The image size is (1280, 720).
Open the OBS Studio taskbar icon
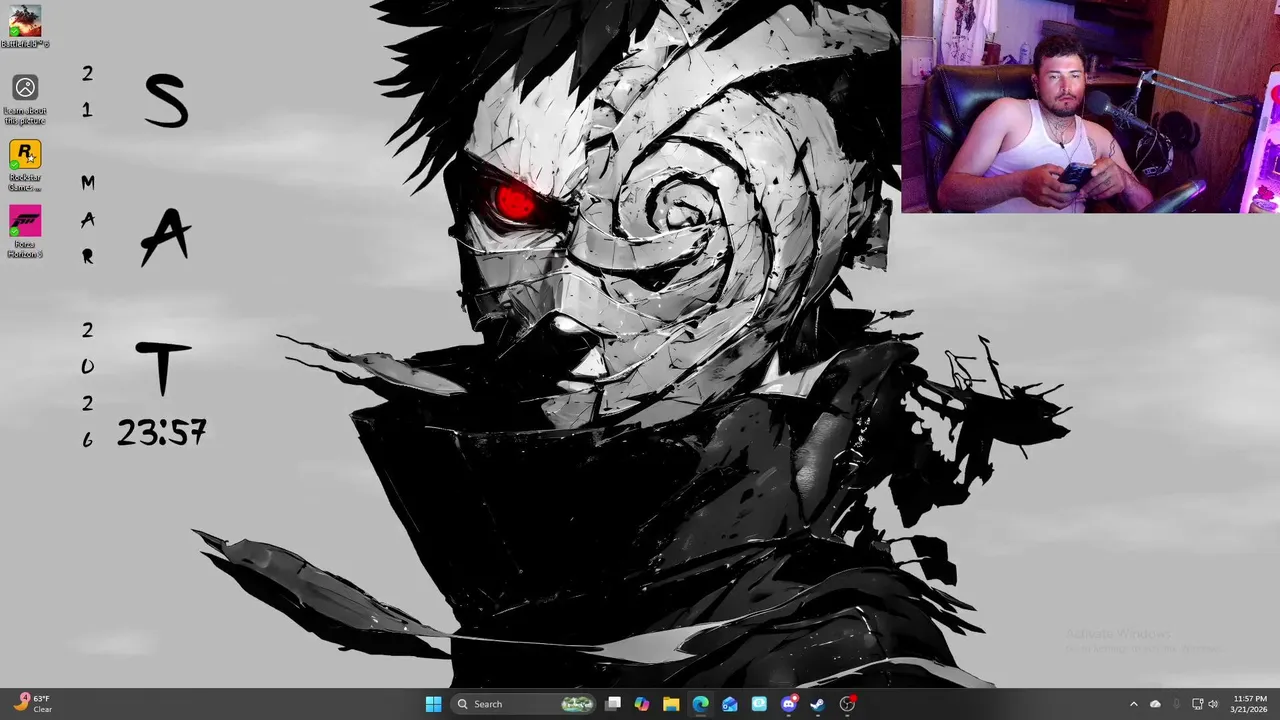847,704
